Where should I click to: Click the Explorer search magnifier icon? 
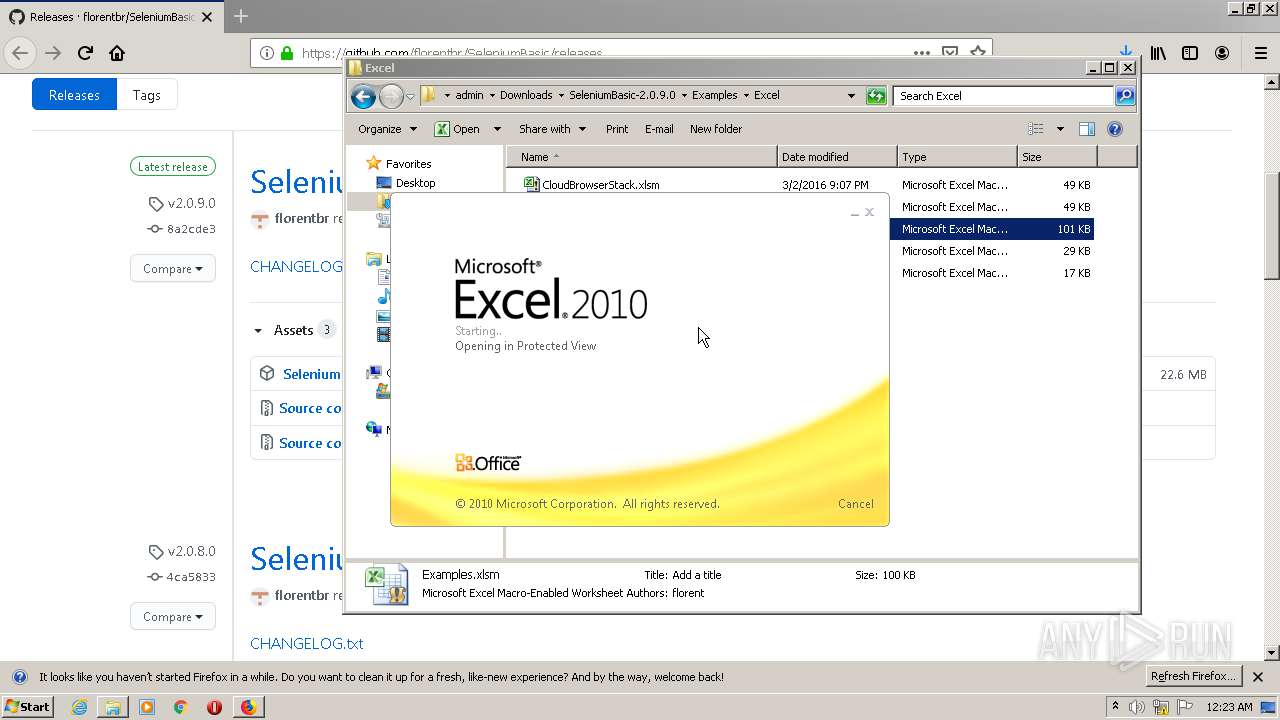click(x=1125, y=96)
